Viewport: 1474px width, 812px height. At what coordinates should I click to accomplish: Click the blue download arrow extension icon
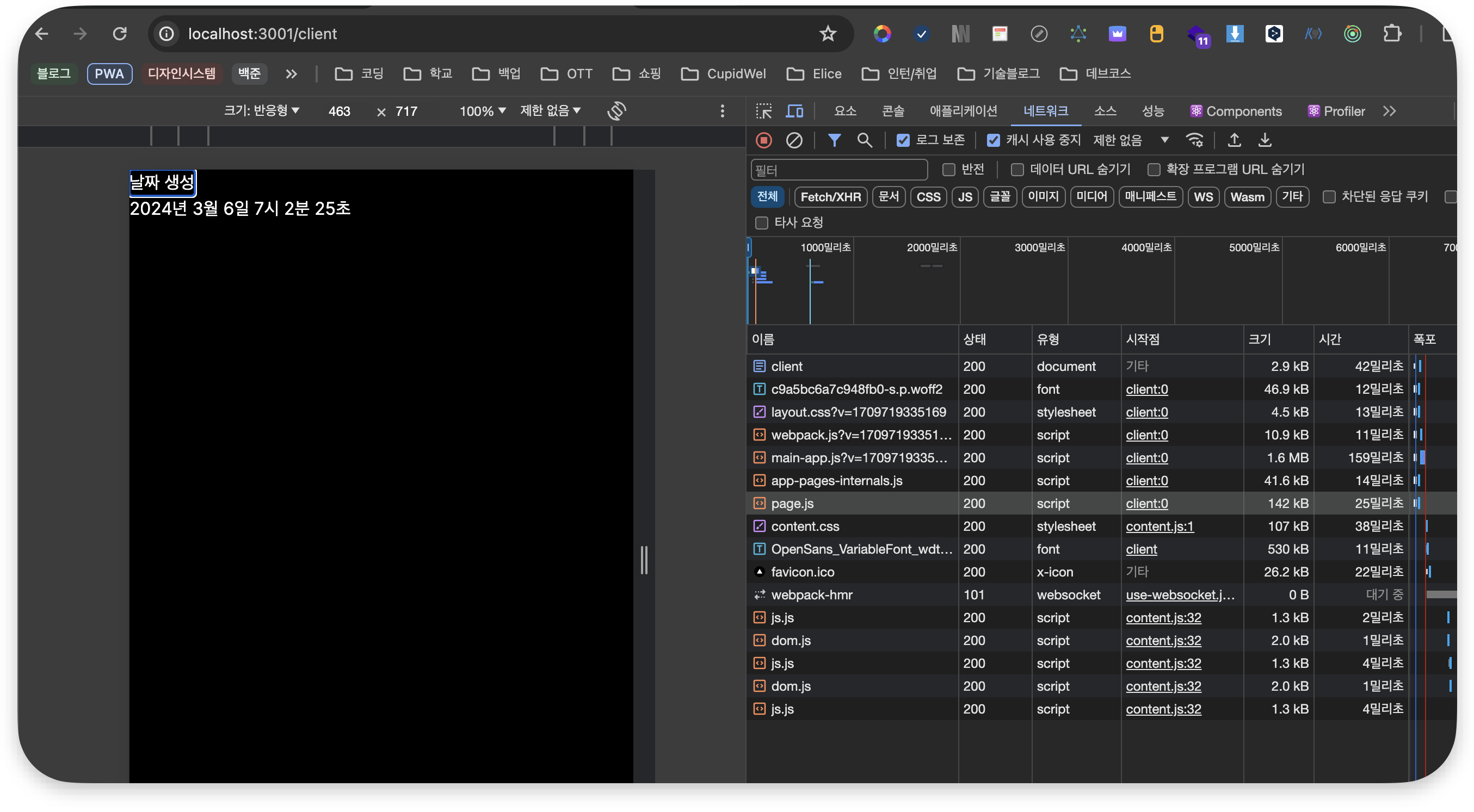[1235, 34]
